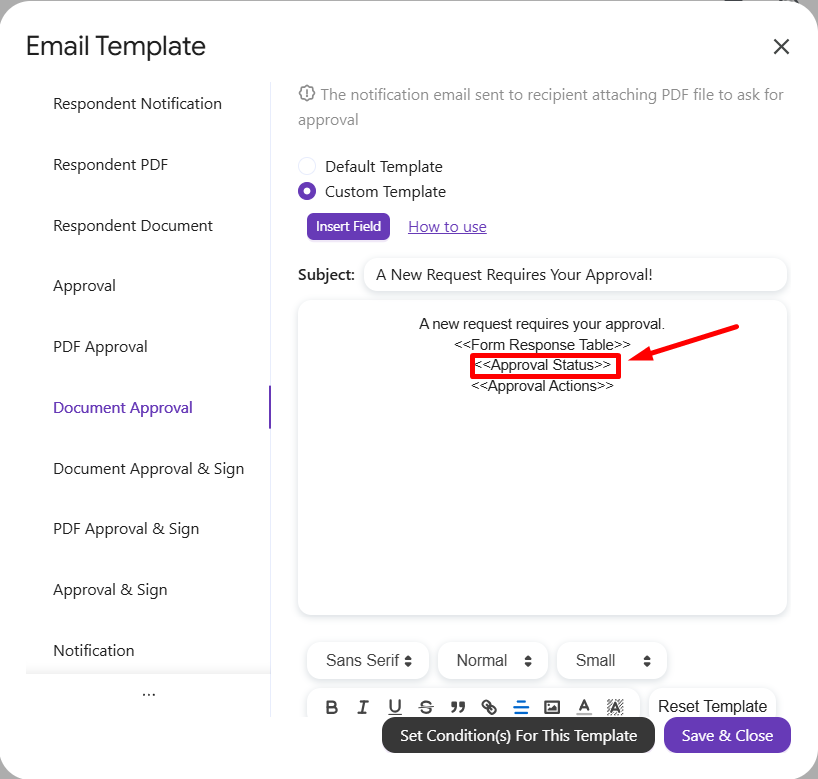Select the Custom Template radio option
Image resolution: width=818 pixels, height=779 pixels.
pos(308,192)
